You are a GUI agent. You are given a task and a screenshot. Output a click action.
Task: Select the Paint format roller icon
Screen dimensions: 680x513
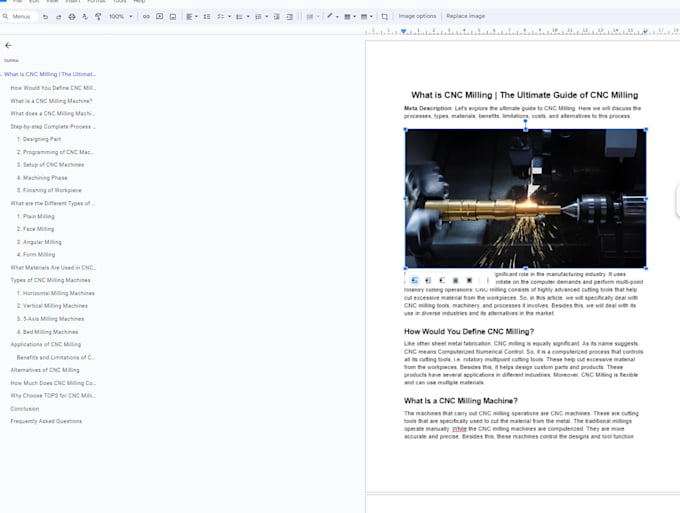[x=98, y=16]
